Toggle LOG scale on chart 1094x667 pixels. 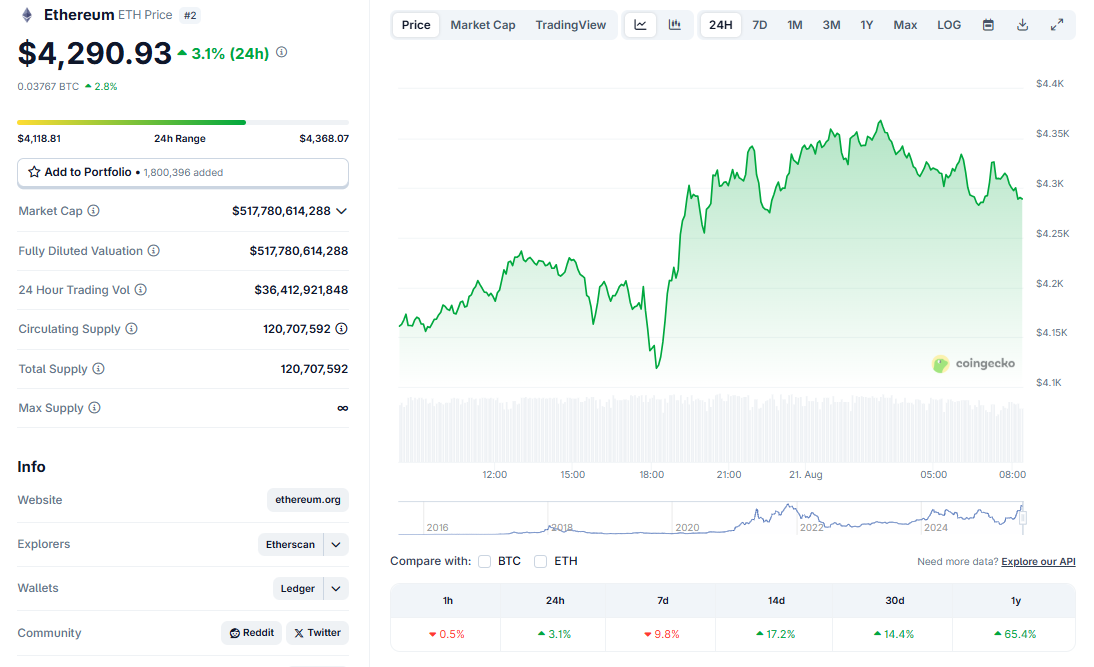coord(949,25)
